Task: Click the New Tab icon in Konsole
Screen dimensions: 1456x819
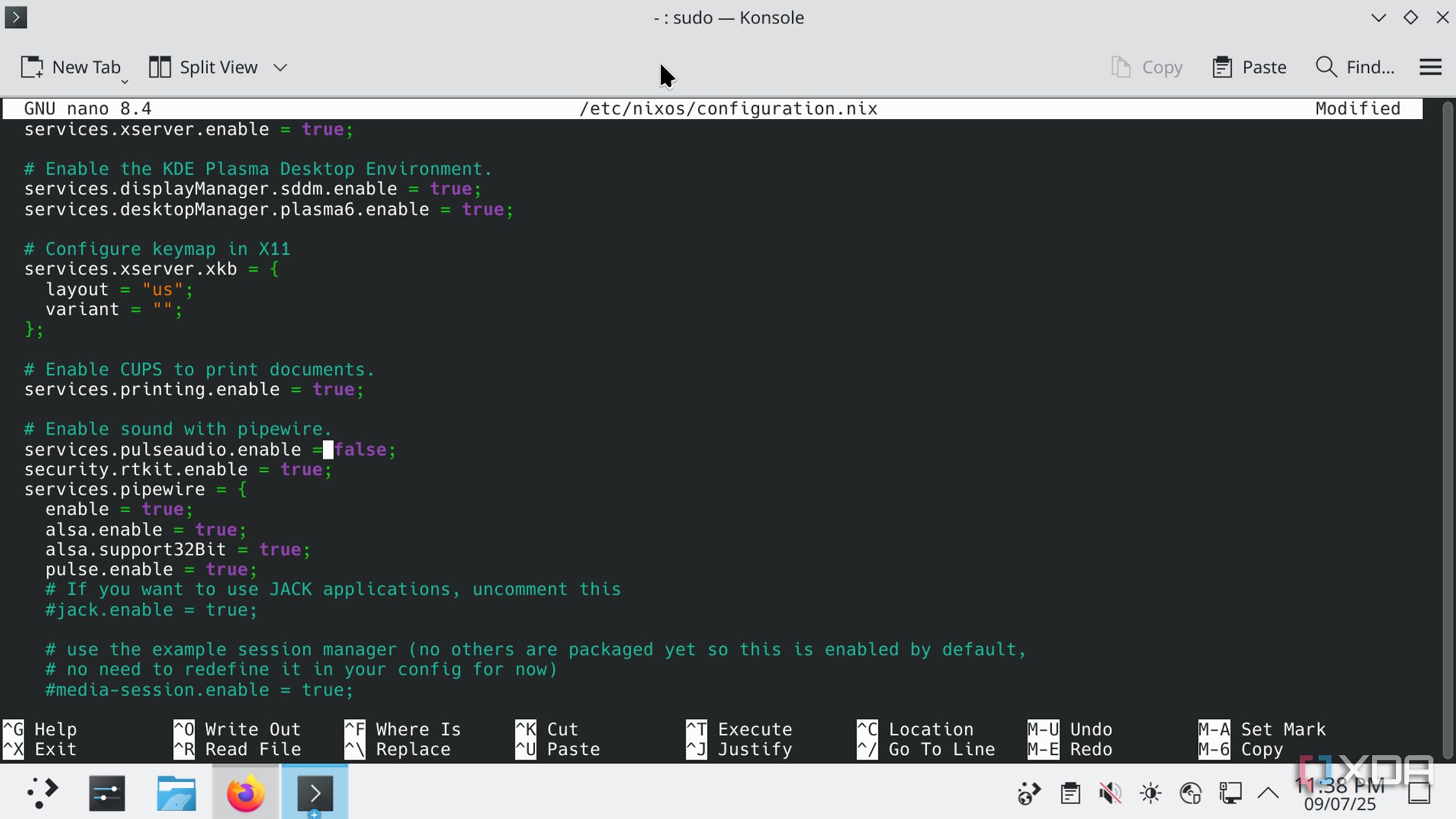Action: tap(31, 67)
